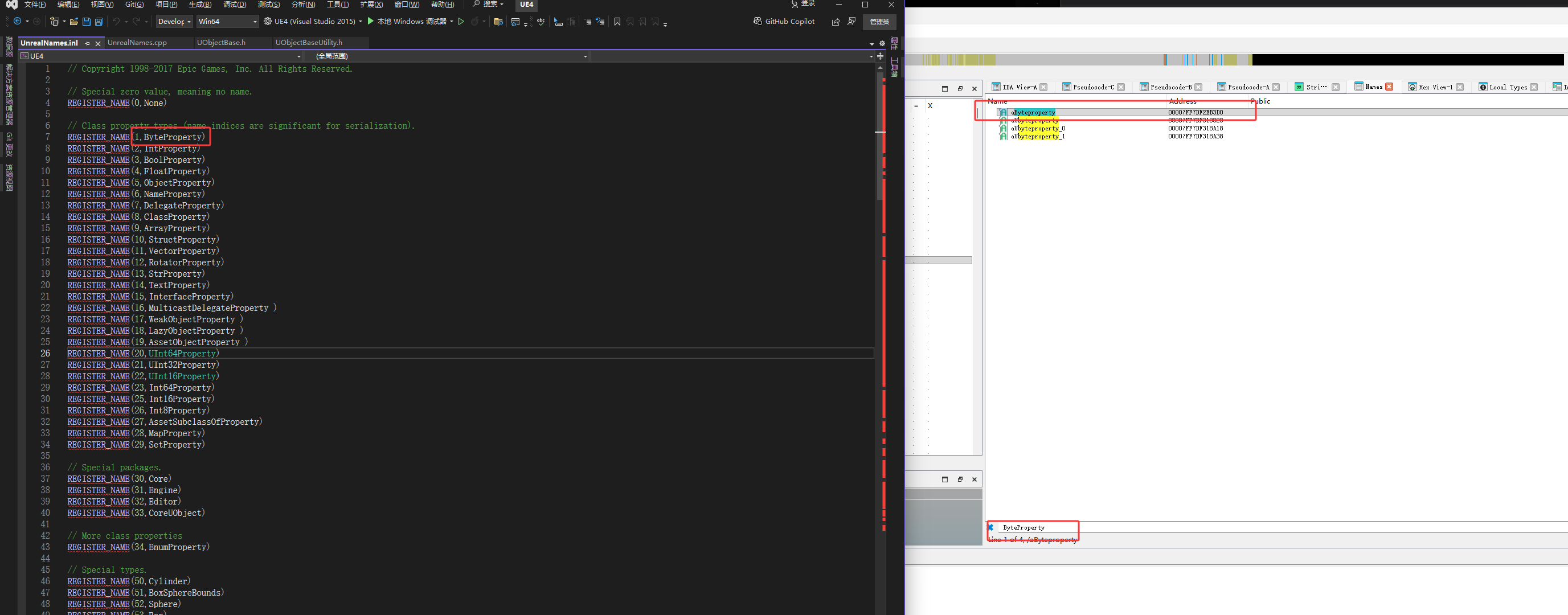Screen dimensions: 1568x615
Task: Click the editor tab settings gear icon
Action: coord(882,43)
